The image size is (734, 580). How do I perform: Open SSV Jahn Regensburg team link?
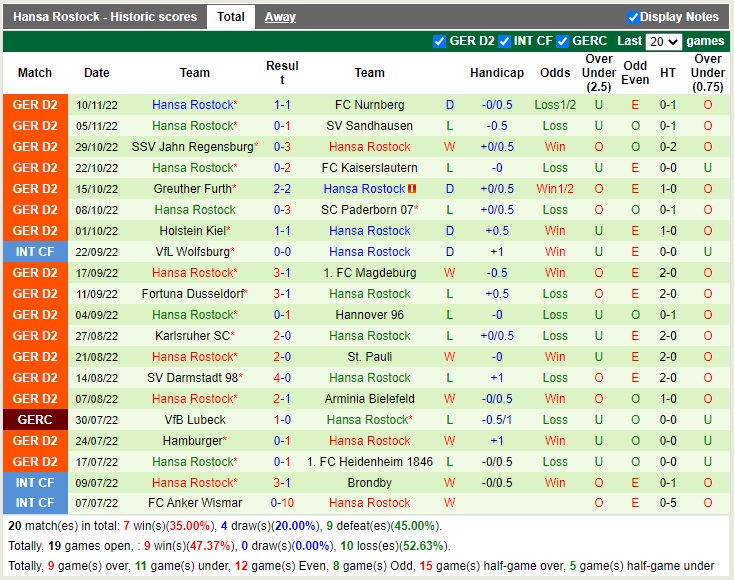click(x=194, y=147)
